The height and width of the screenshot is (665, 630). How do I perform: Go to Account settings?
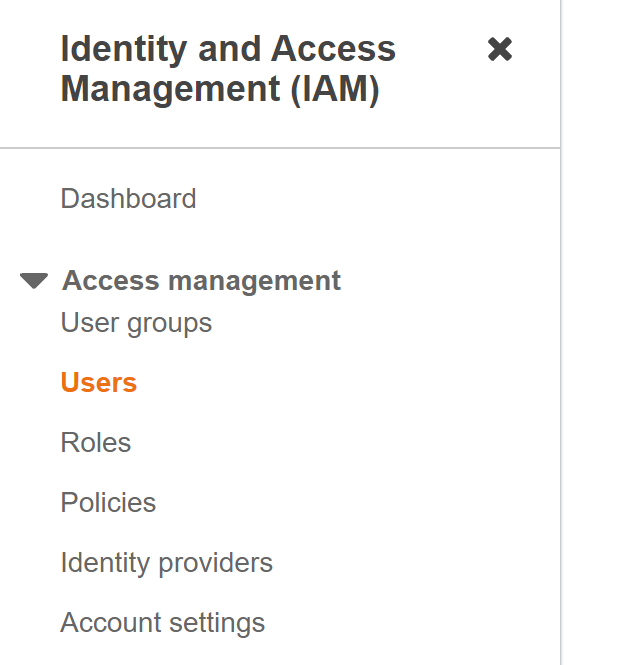162,623
